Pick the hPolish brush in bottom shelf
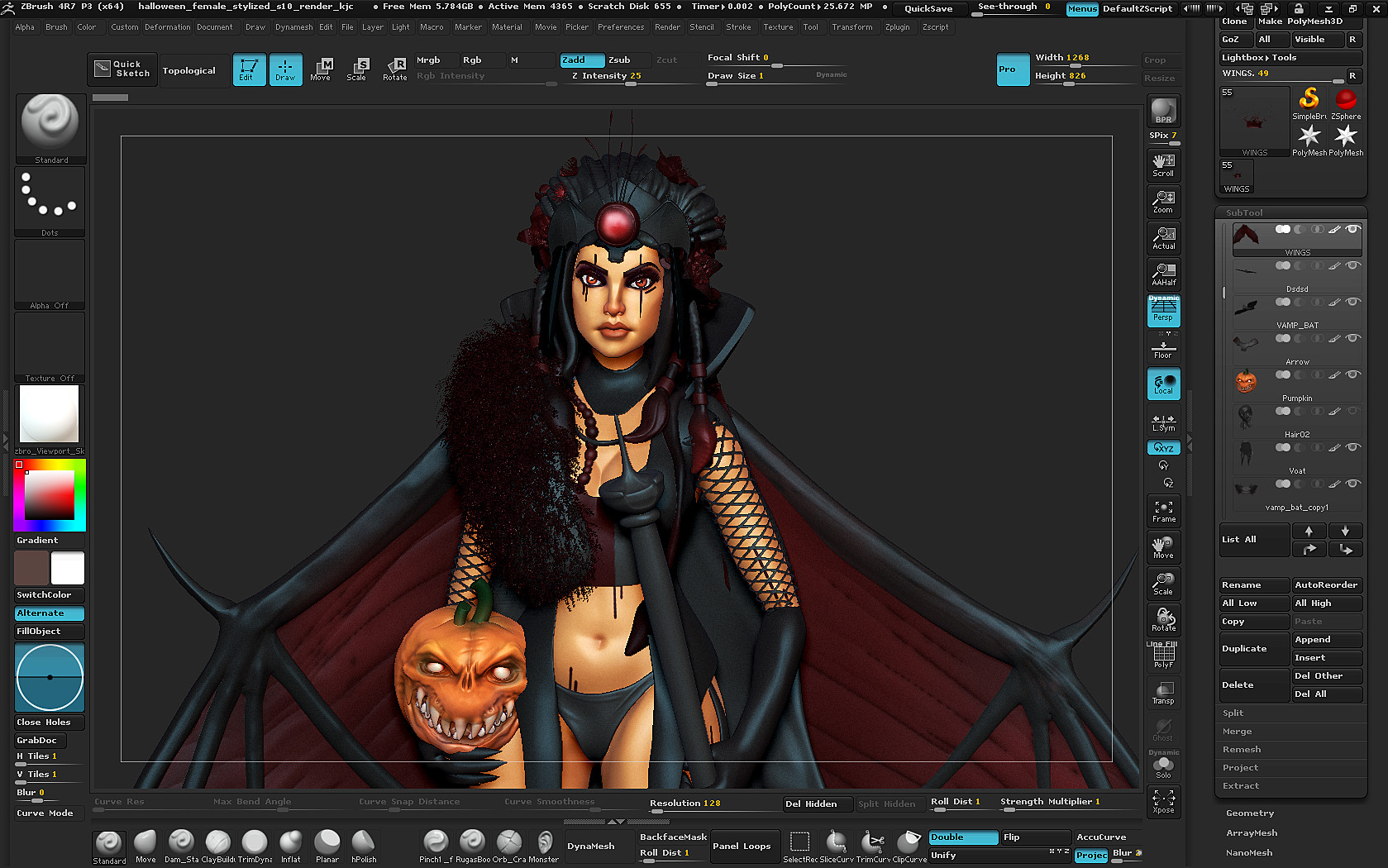Screen dimensions: 1388x868 (x=364, y=847)
